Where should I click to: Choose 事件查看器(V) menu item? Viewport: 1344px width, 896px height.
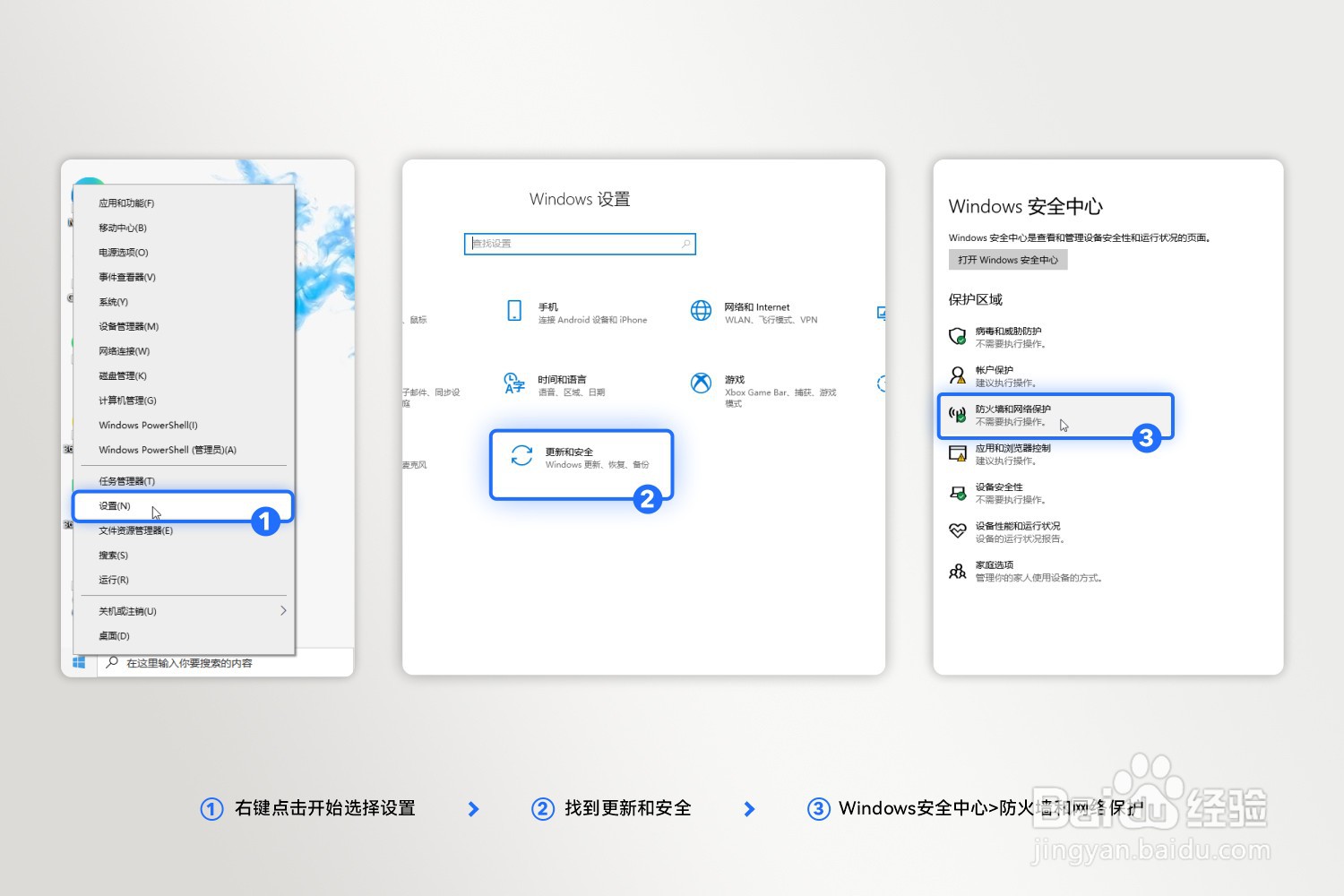(127, 277)
